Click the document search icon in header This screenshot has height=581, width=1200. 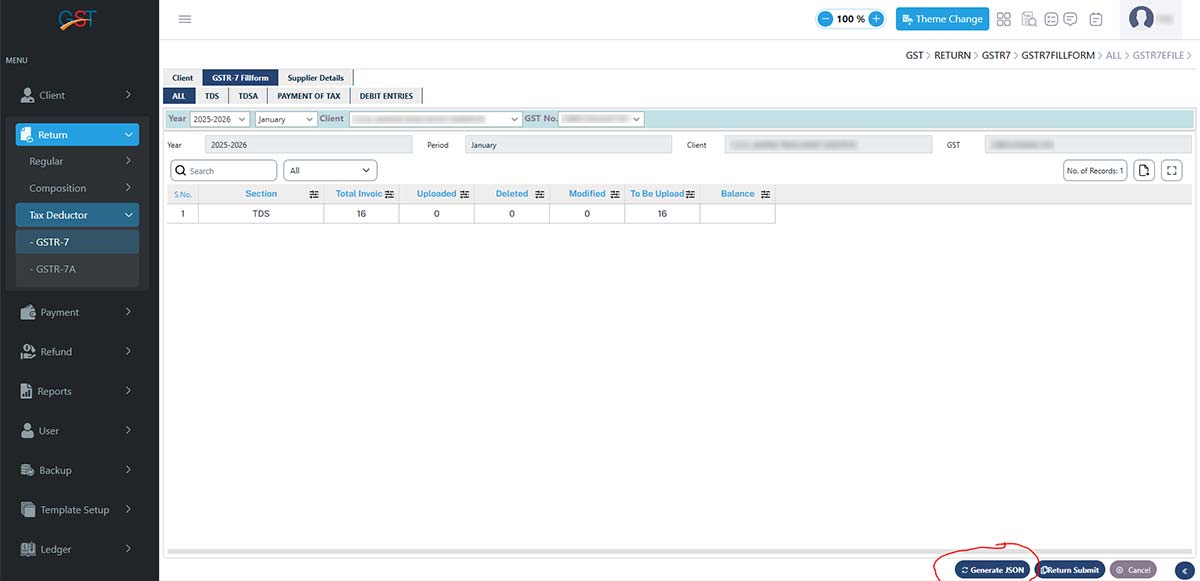coord(1028,19)
